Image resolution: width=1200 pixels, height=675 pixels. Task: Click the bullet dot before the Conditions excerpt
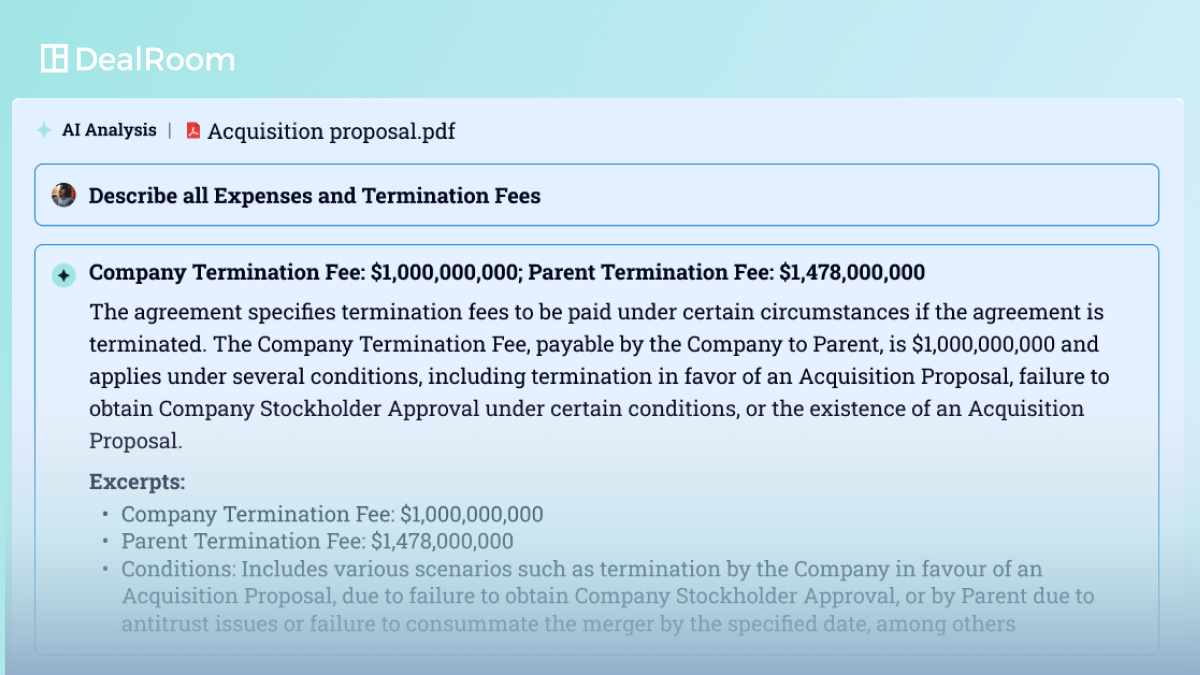click(x=106, y=570)
